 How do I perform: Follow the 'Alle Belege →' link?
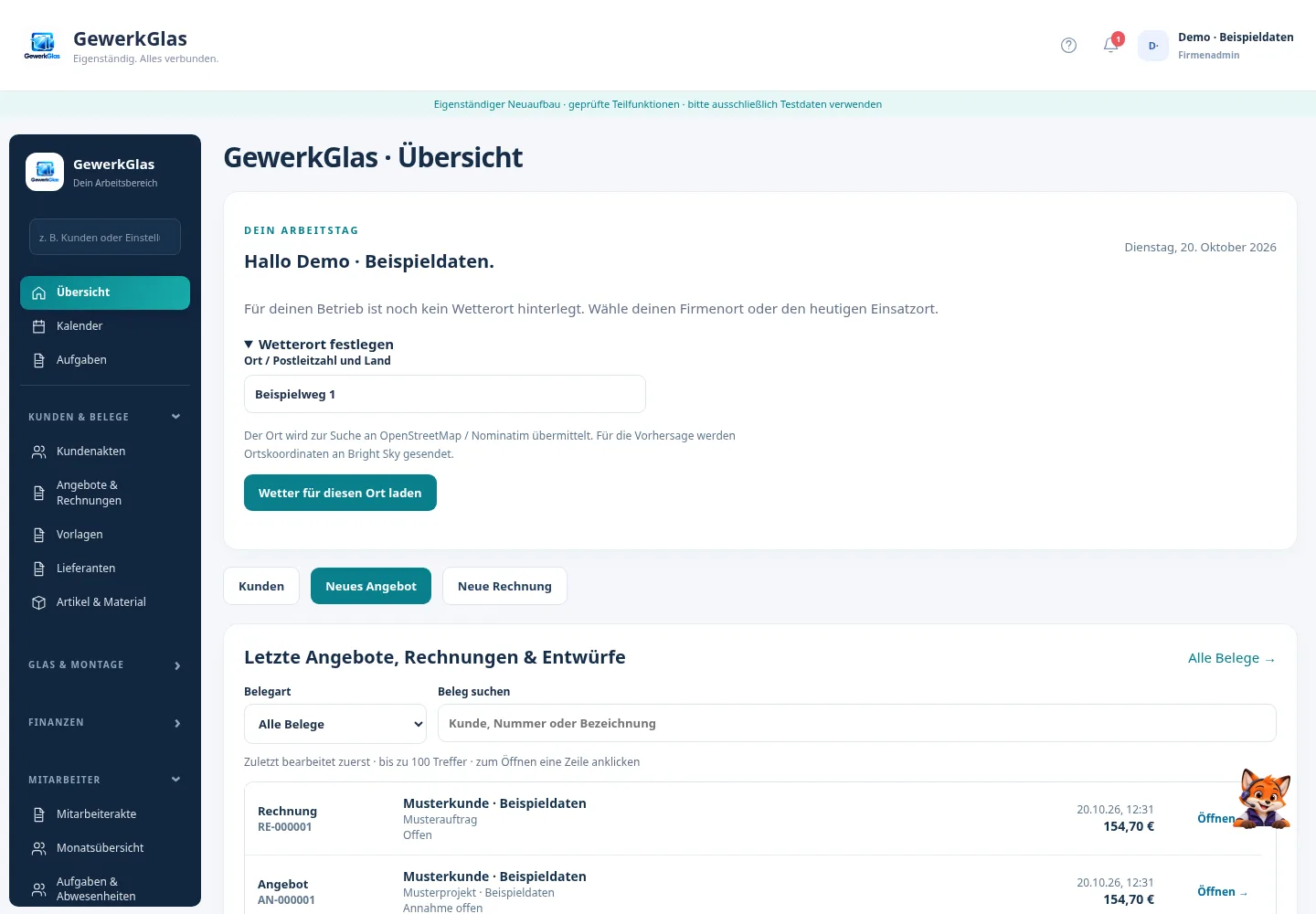click(x=1231, y=658)
